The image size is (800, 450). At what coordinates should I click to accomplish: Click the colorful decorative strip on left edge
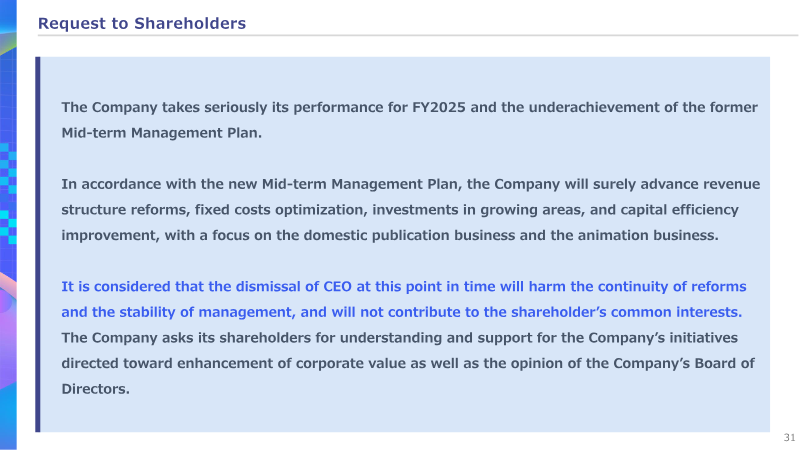[8, 225]
